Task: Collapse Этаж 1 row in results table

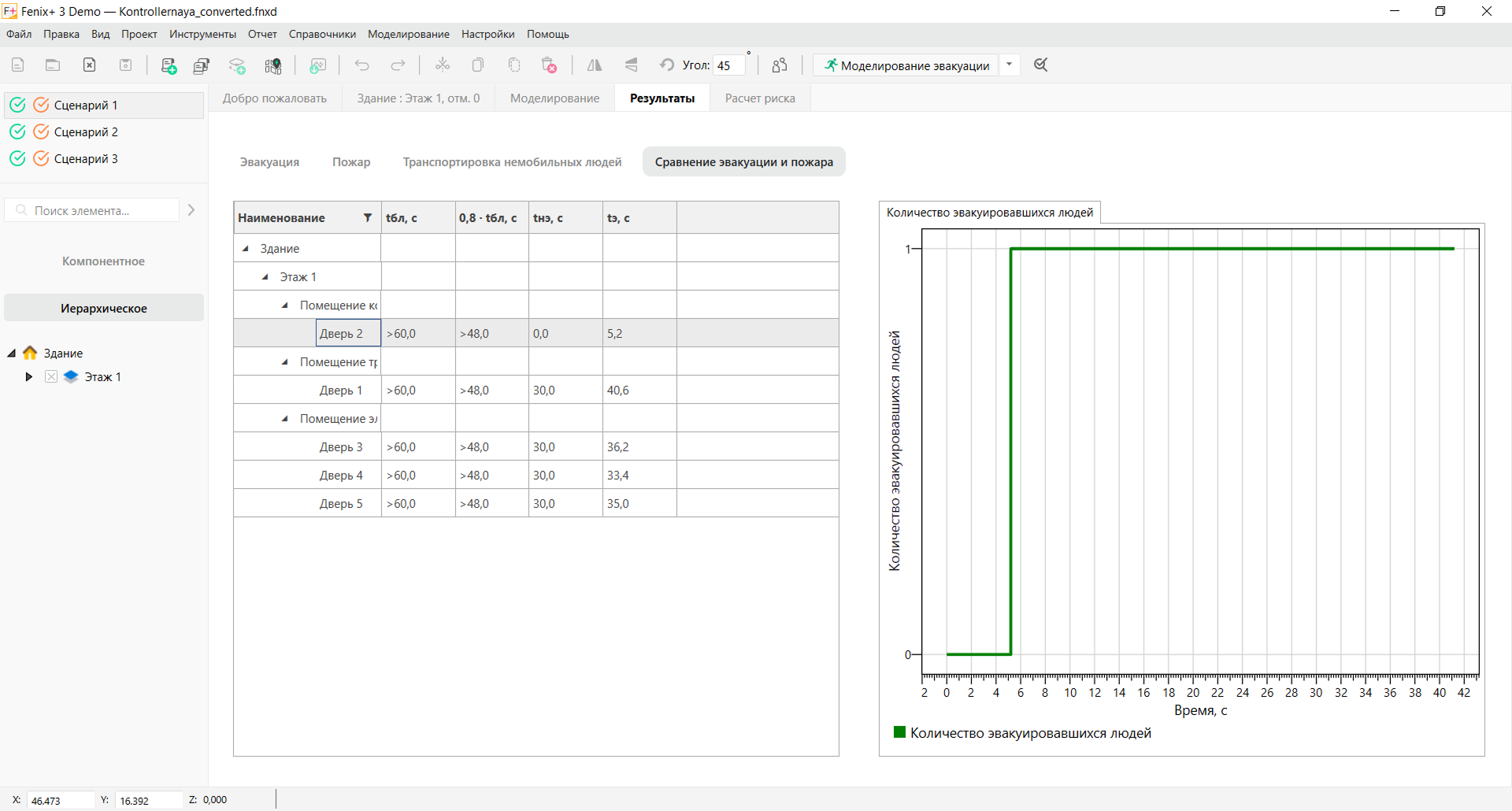Action: click(x=265, y=277)
